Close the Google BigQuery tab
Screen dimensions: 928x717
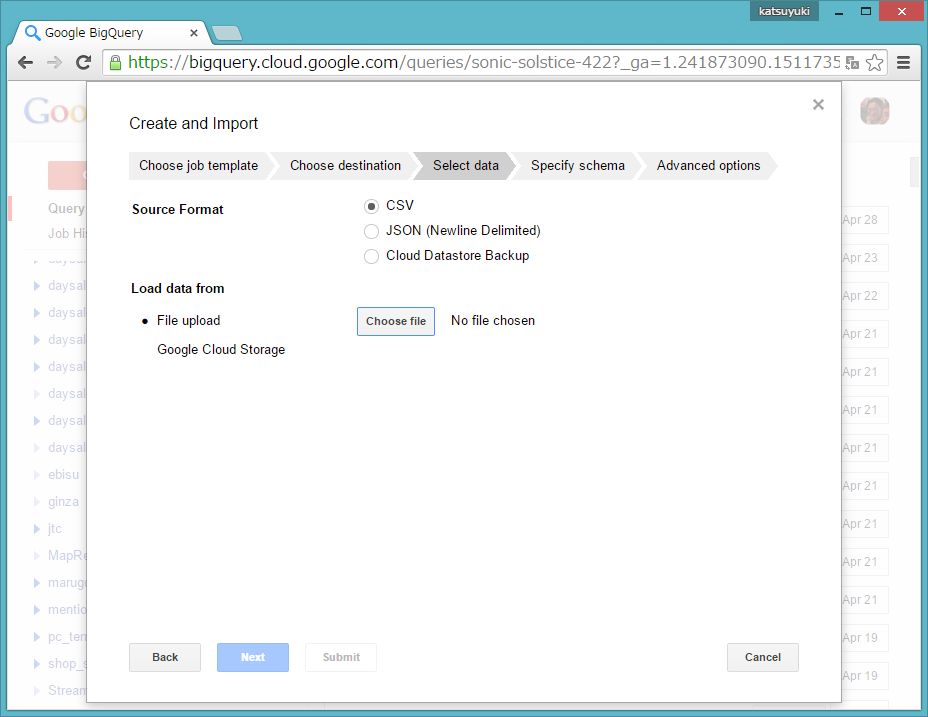[x=194, y=33]
